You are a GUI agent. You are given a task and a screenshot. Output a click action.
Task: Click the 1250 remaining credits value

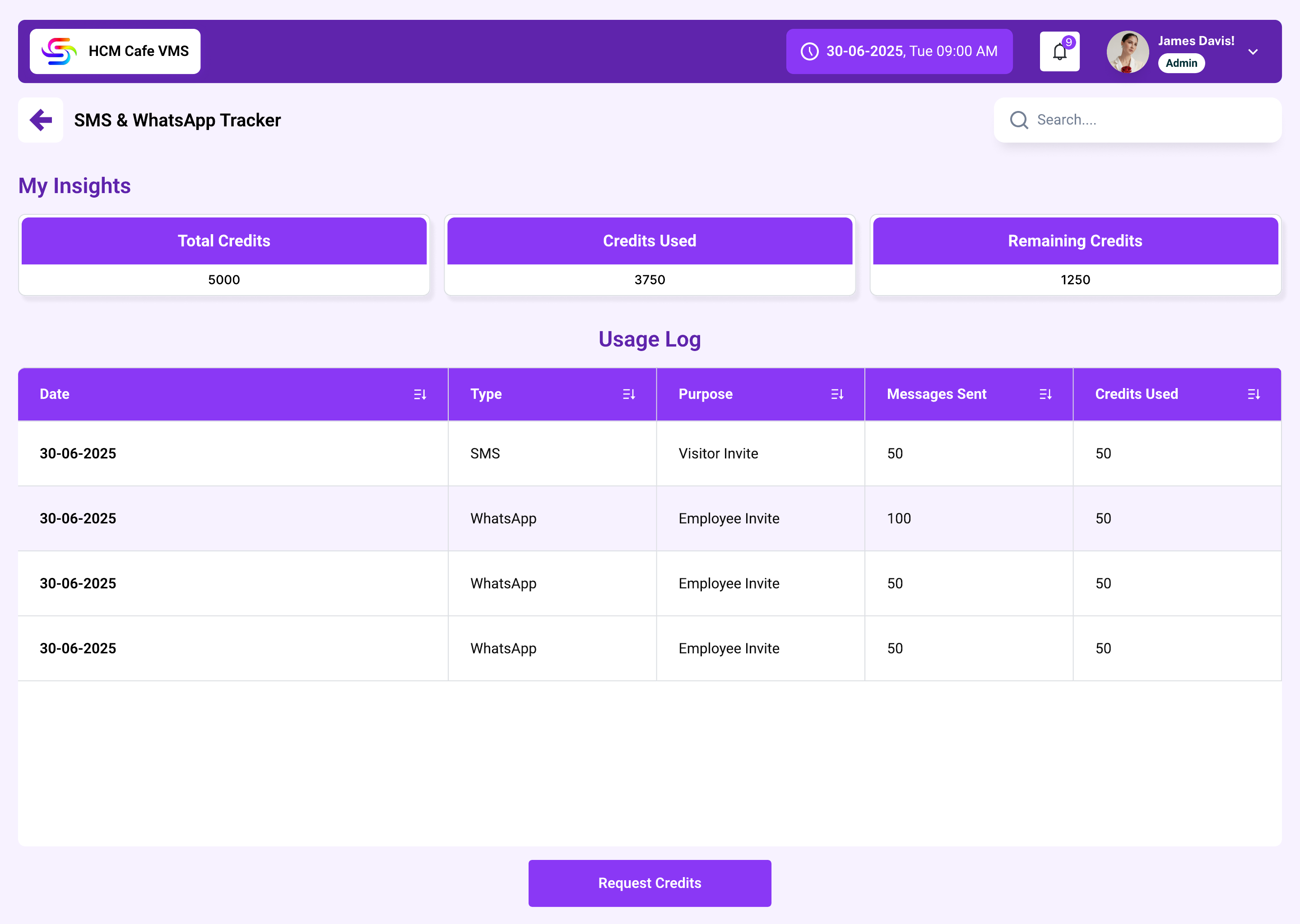pos(1076,280)
